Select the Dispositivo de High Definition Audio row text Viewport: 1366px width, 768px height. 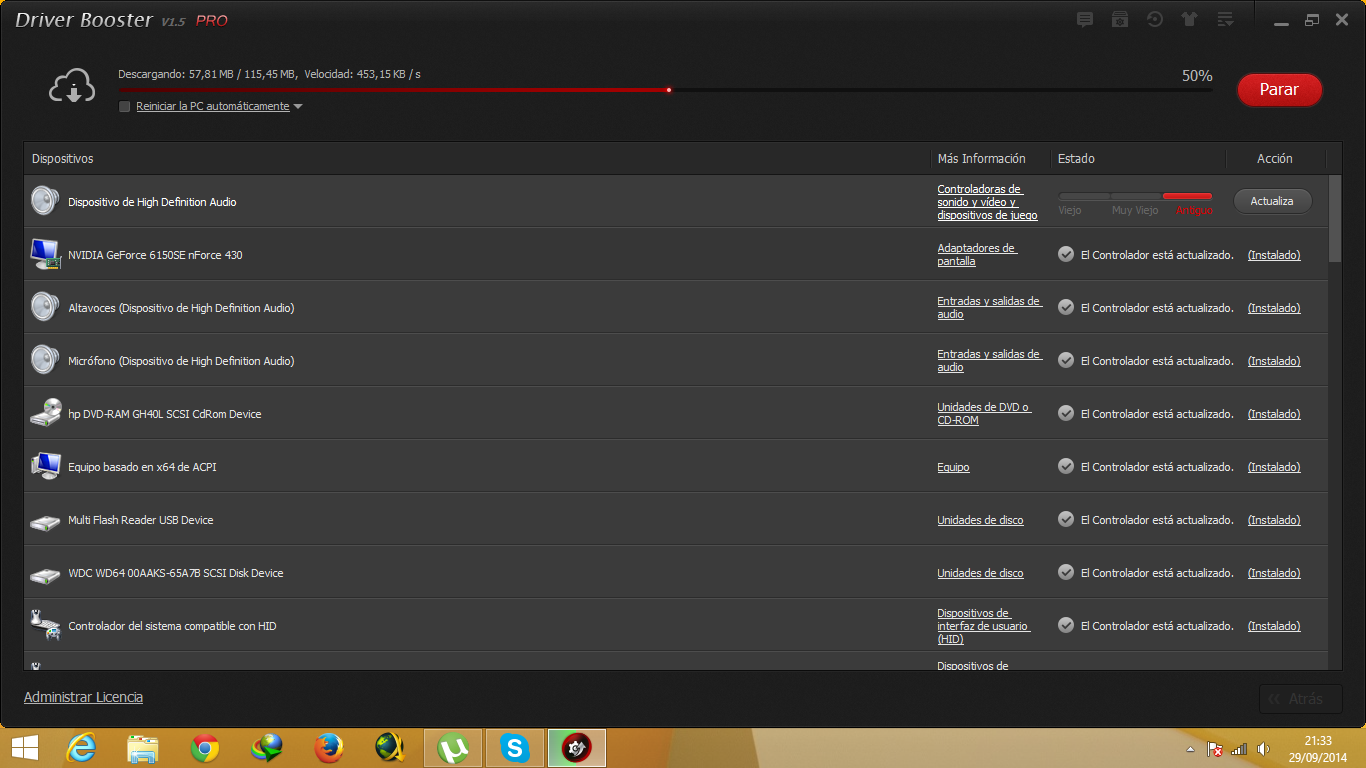pyautogui.click(x=152, y=202)
